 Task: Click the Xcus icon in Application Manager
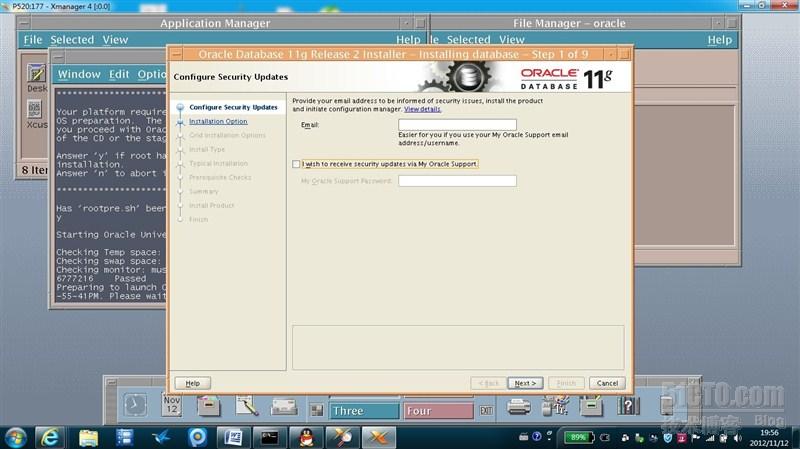[x=37, y=114]
